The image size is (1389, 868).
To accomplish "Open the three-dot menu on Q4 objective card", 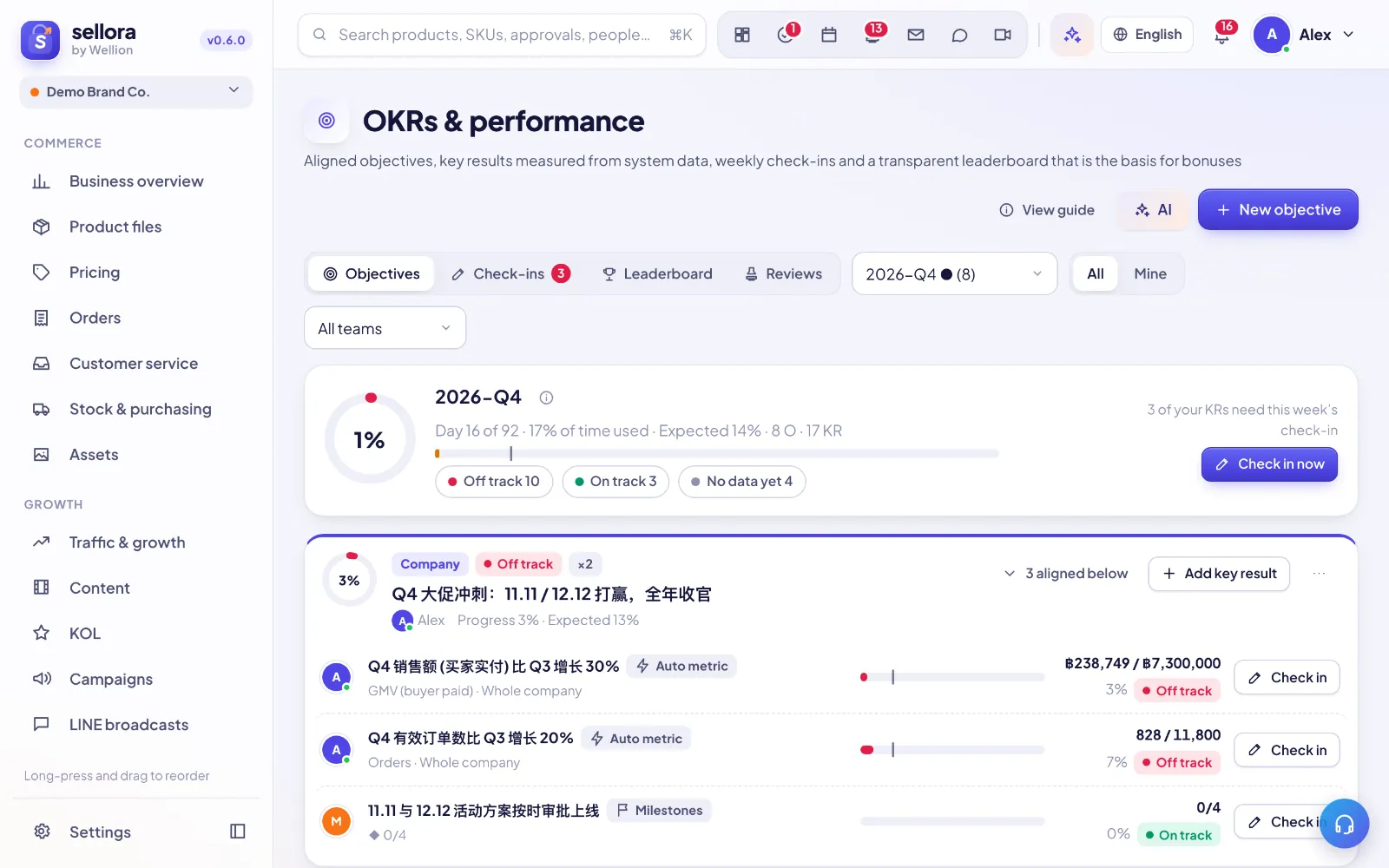I will (1319, 574).
